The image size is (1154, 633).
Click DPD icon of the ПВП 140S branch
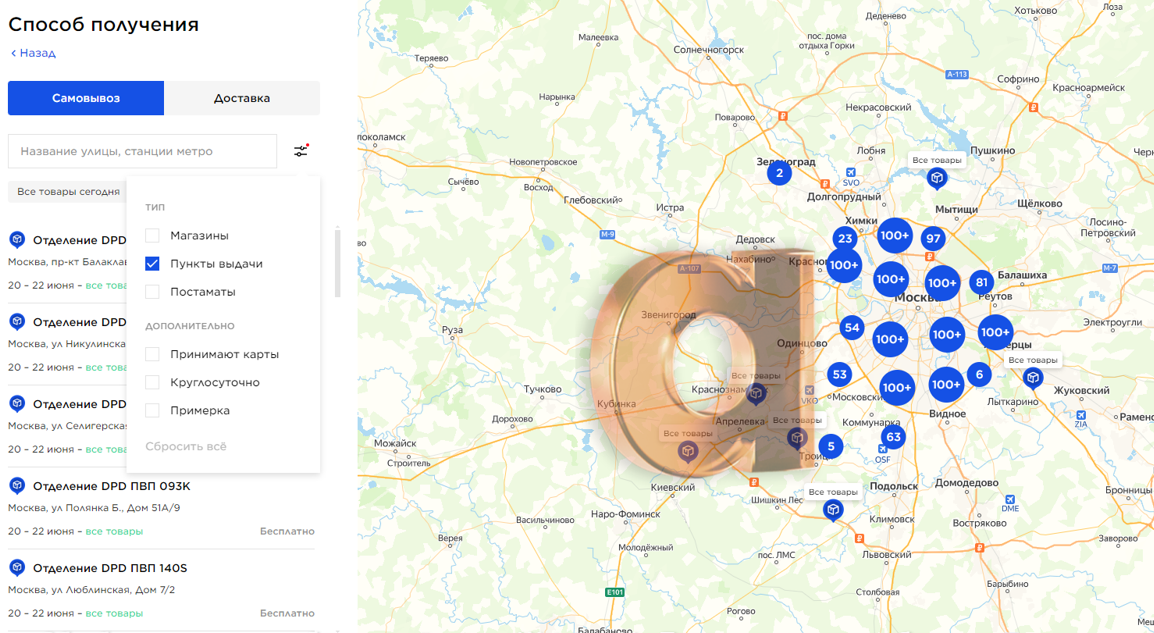pyautogui.click(x=17, y=567)
